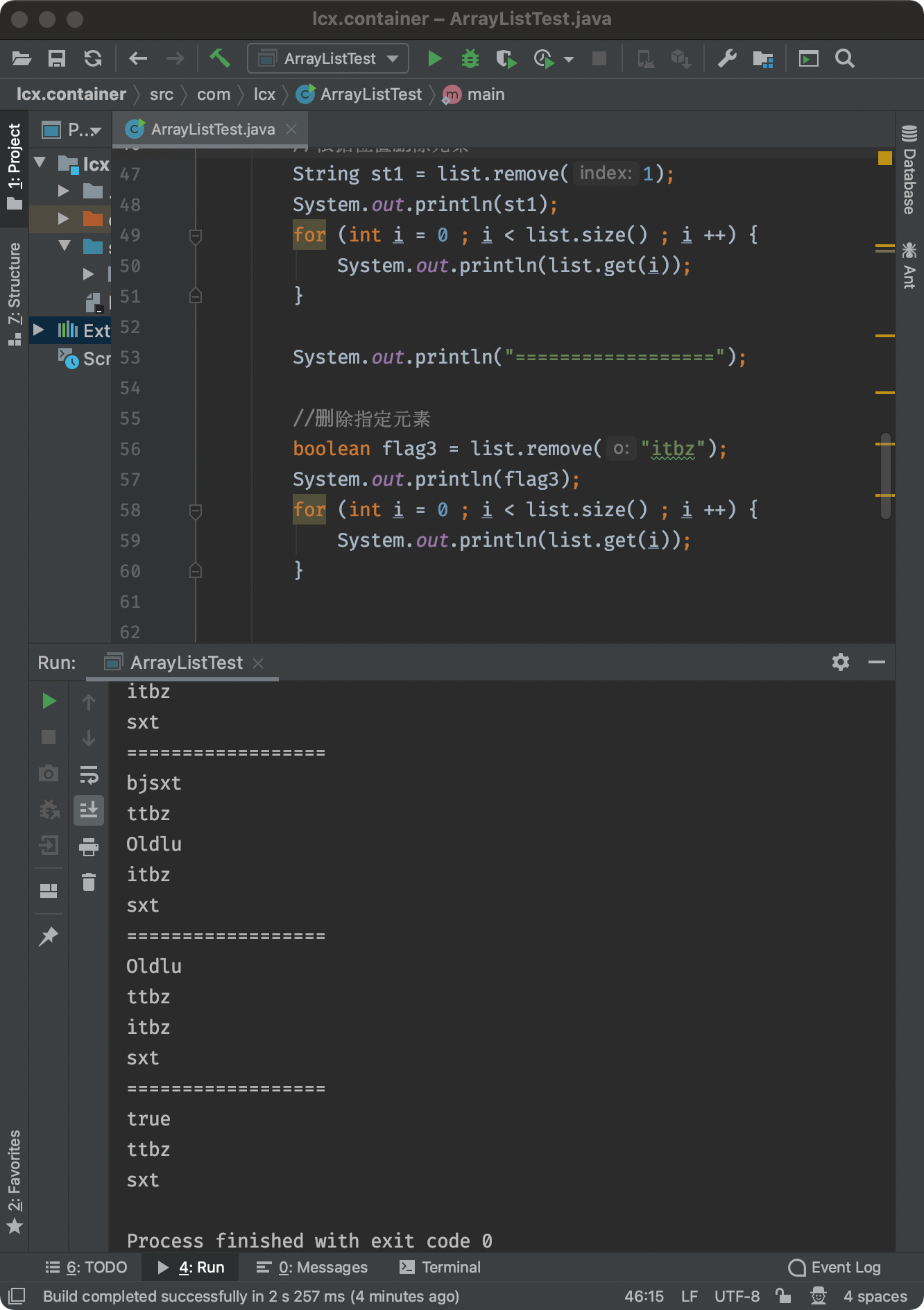Close the ArrayListTest run tab
The height and width of the screenshot is (1310, 924).
tap(258, 663)
